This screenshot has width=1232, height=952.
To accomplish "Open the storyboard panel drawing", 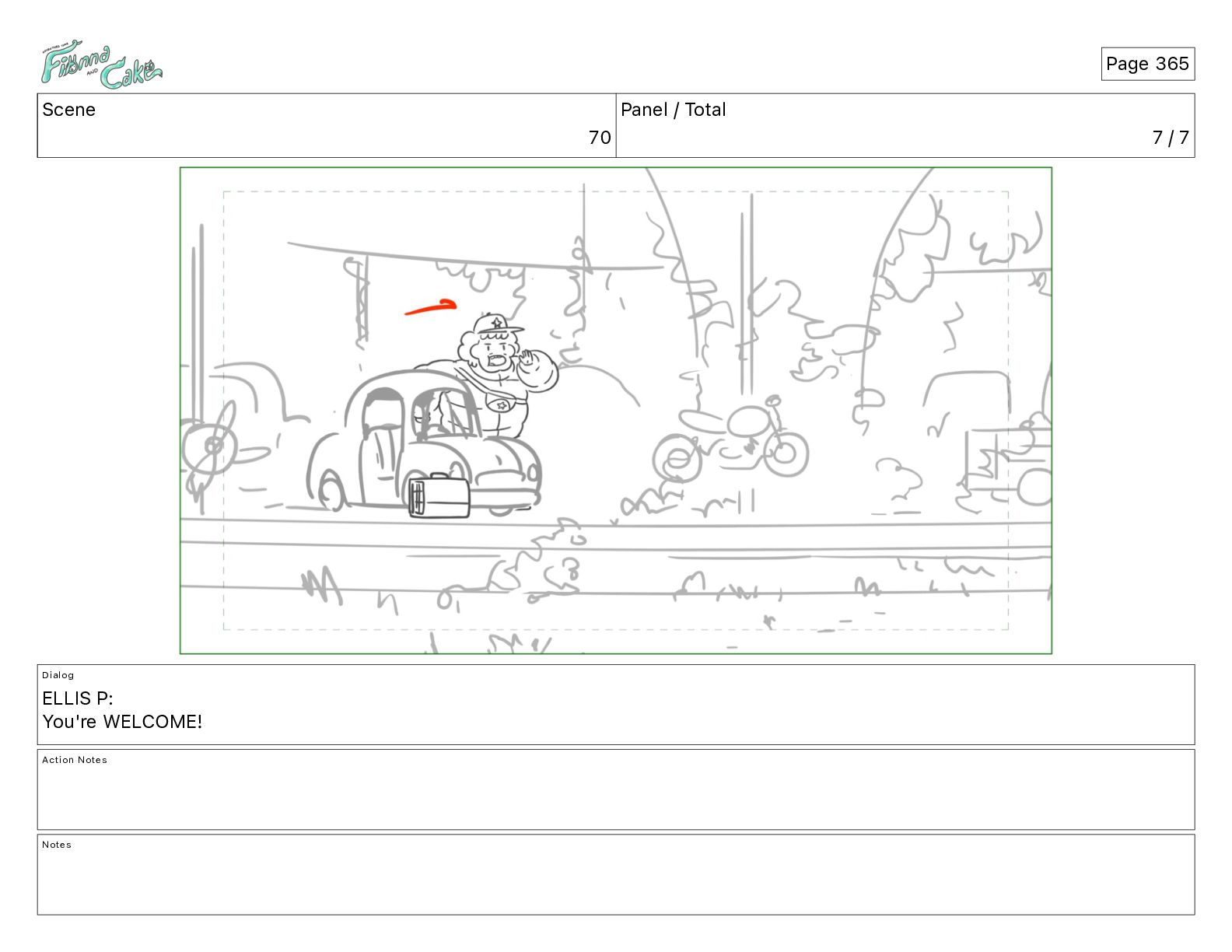I will click(x=616, y=411).
